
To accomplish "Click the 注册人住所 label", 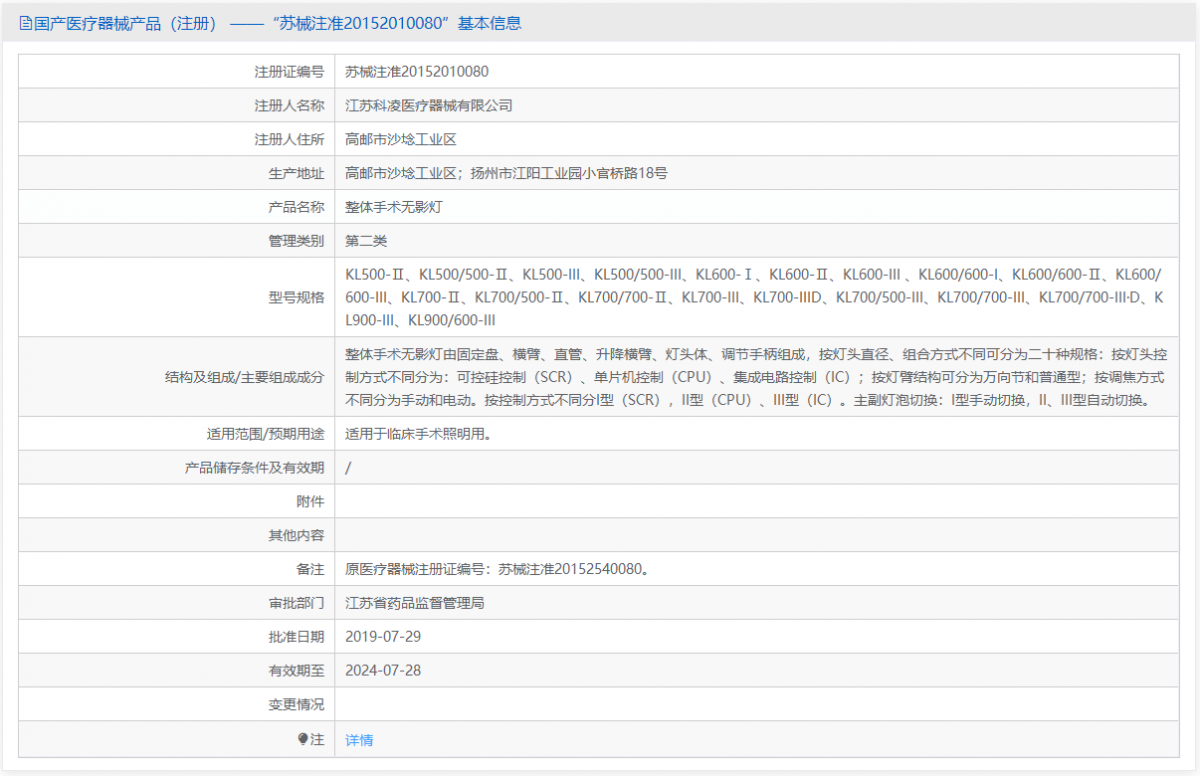I will (289, 139).
